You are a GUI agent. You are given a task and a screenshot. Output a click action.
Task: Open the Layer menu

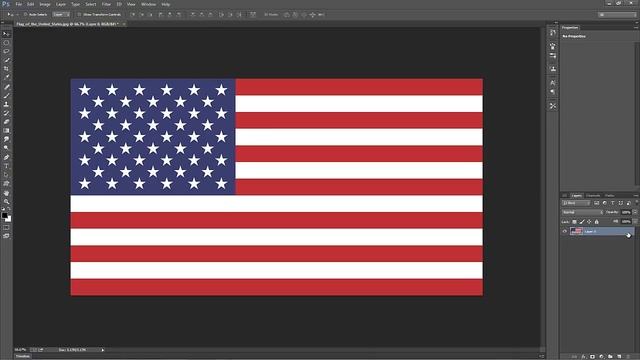(61, 4)
